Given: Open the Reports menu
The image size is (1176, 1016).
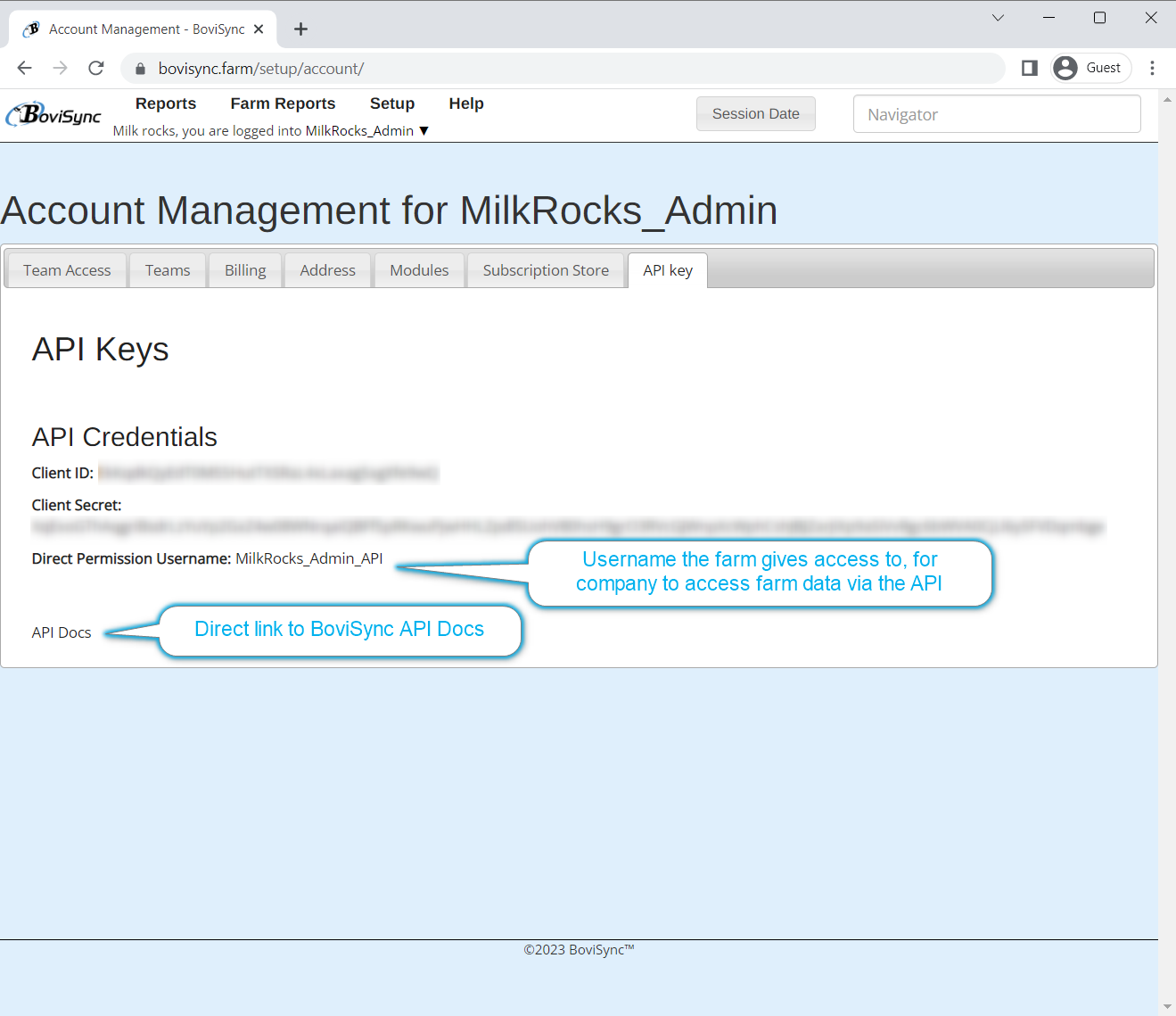Looking at the screenshot, I should (x=166, y=103).
